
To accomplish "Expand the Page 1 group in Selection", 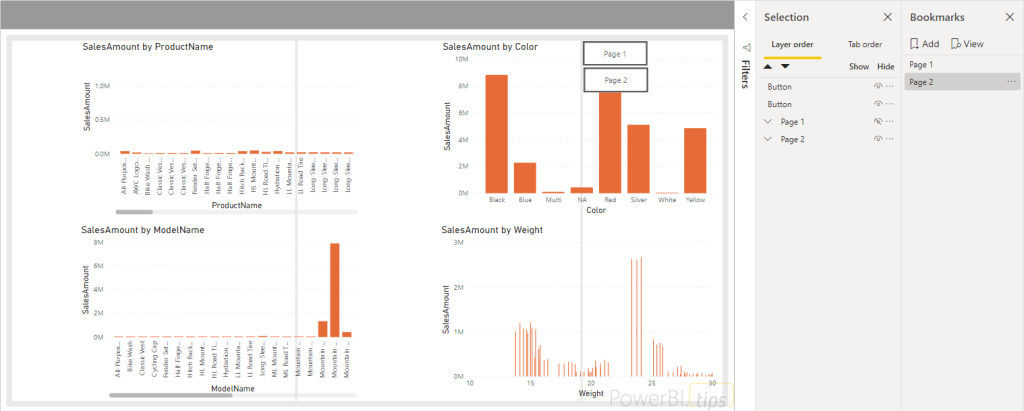I will tap(768, 121).
